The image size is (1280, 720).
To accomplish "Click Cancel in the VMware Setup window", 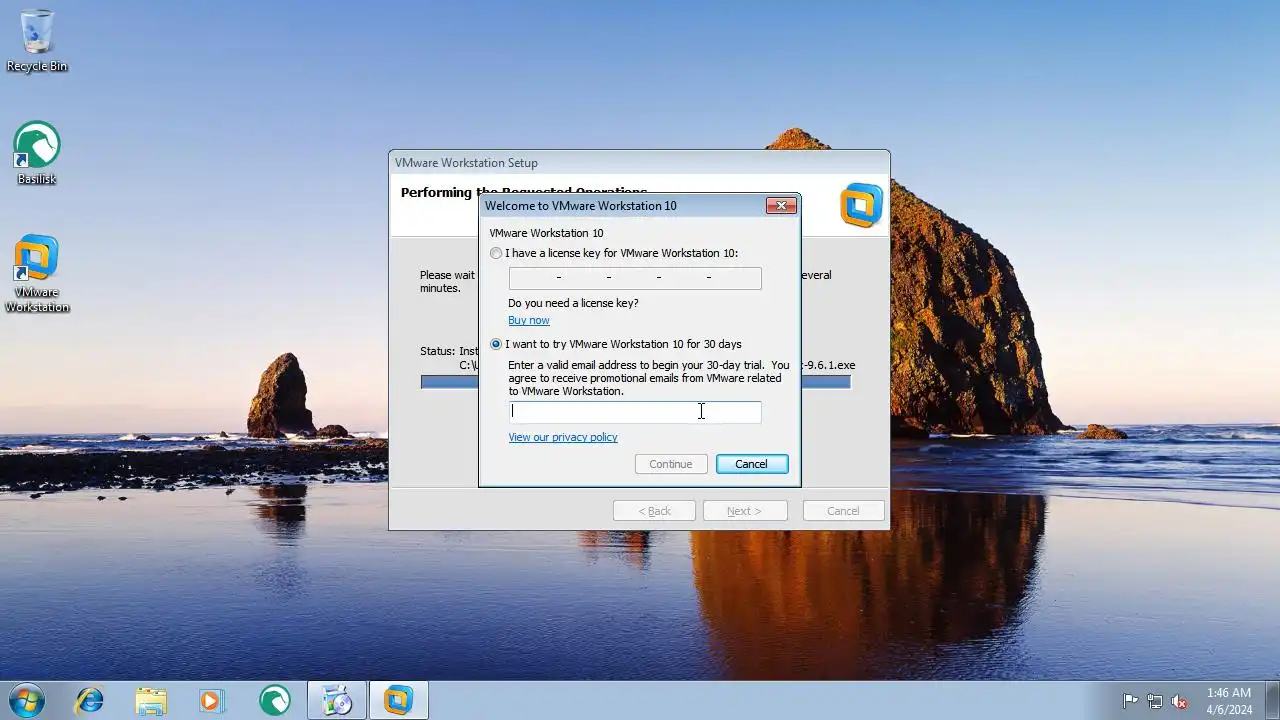I will [843, 511].
